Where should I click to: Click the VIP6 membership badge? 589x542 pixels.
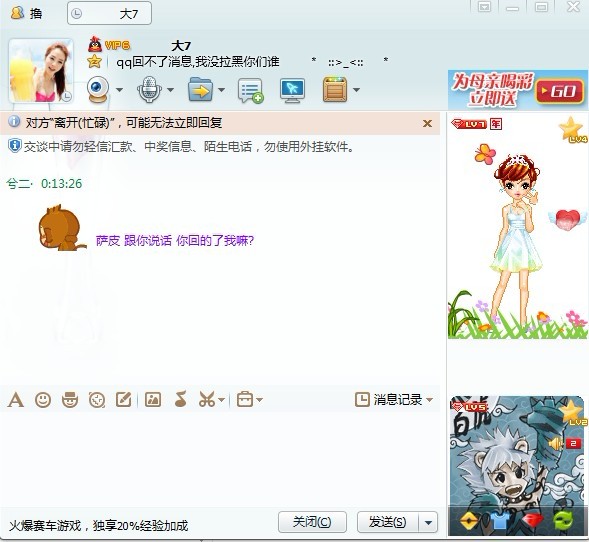tap(117, 45)
